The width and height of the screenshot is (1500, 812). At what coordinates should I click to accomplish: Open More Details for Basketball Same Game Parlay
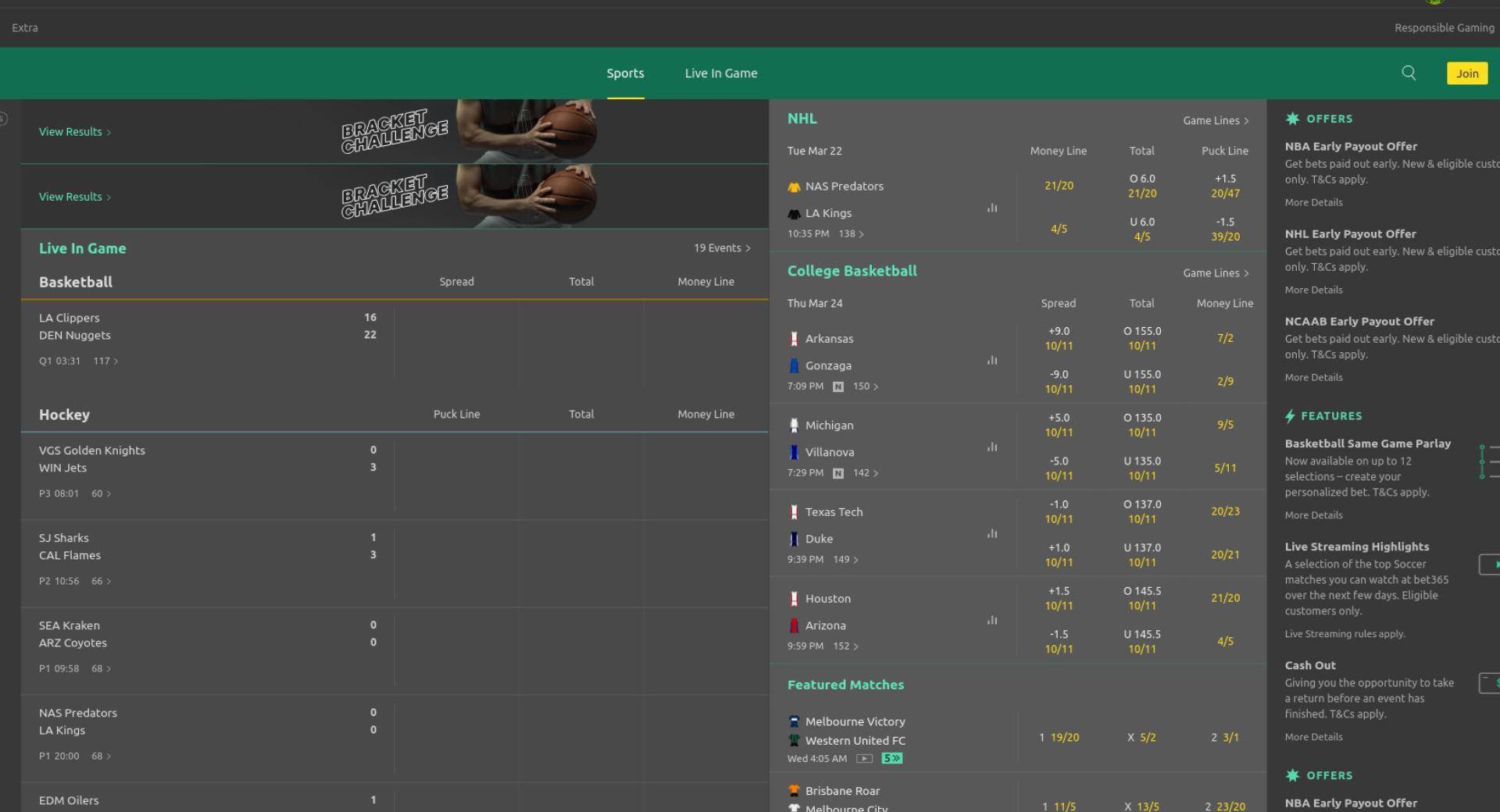(1313, 515)
